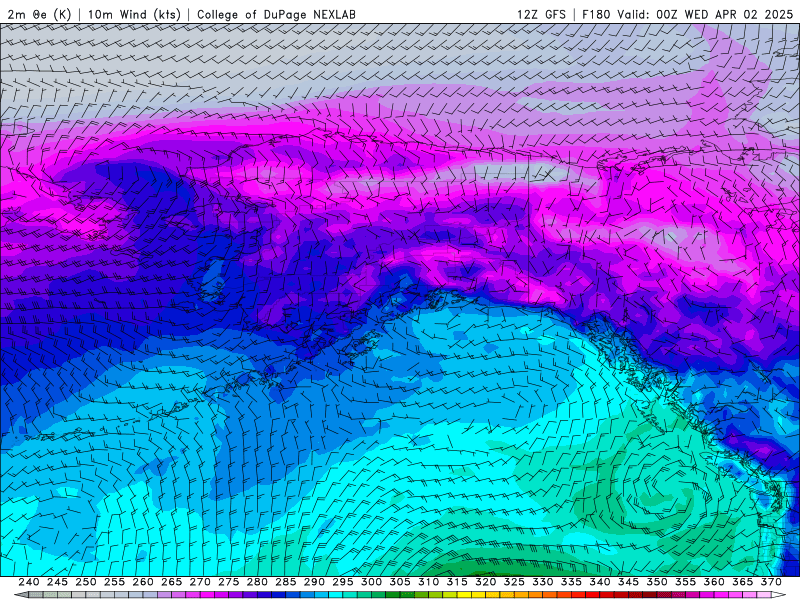Select the 290 value on the legend

point(314,582)
